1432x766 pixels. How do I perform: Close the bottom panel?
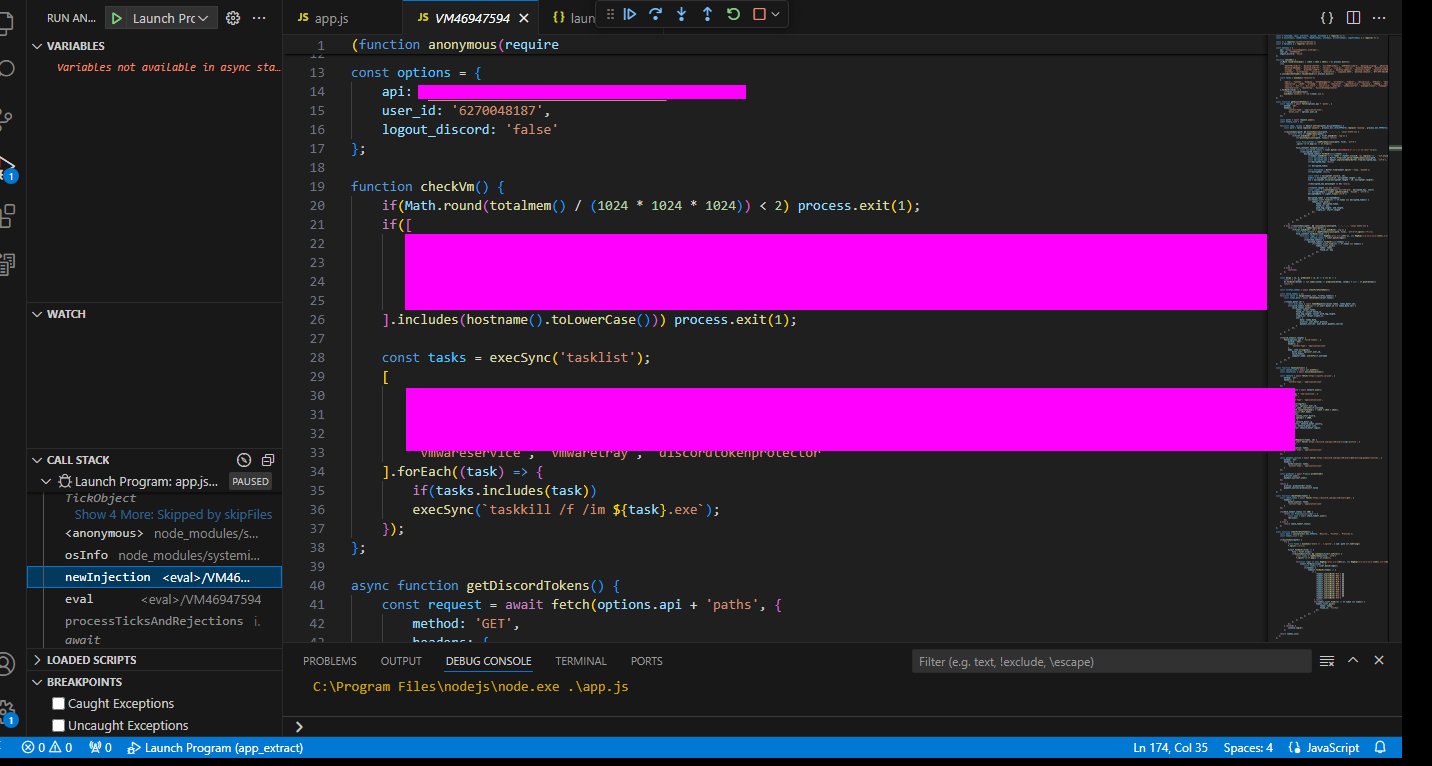coord(1379,660)
